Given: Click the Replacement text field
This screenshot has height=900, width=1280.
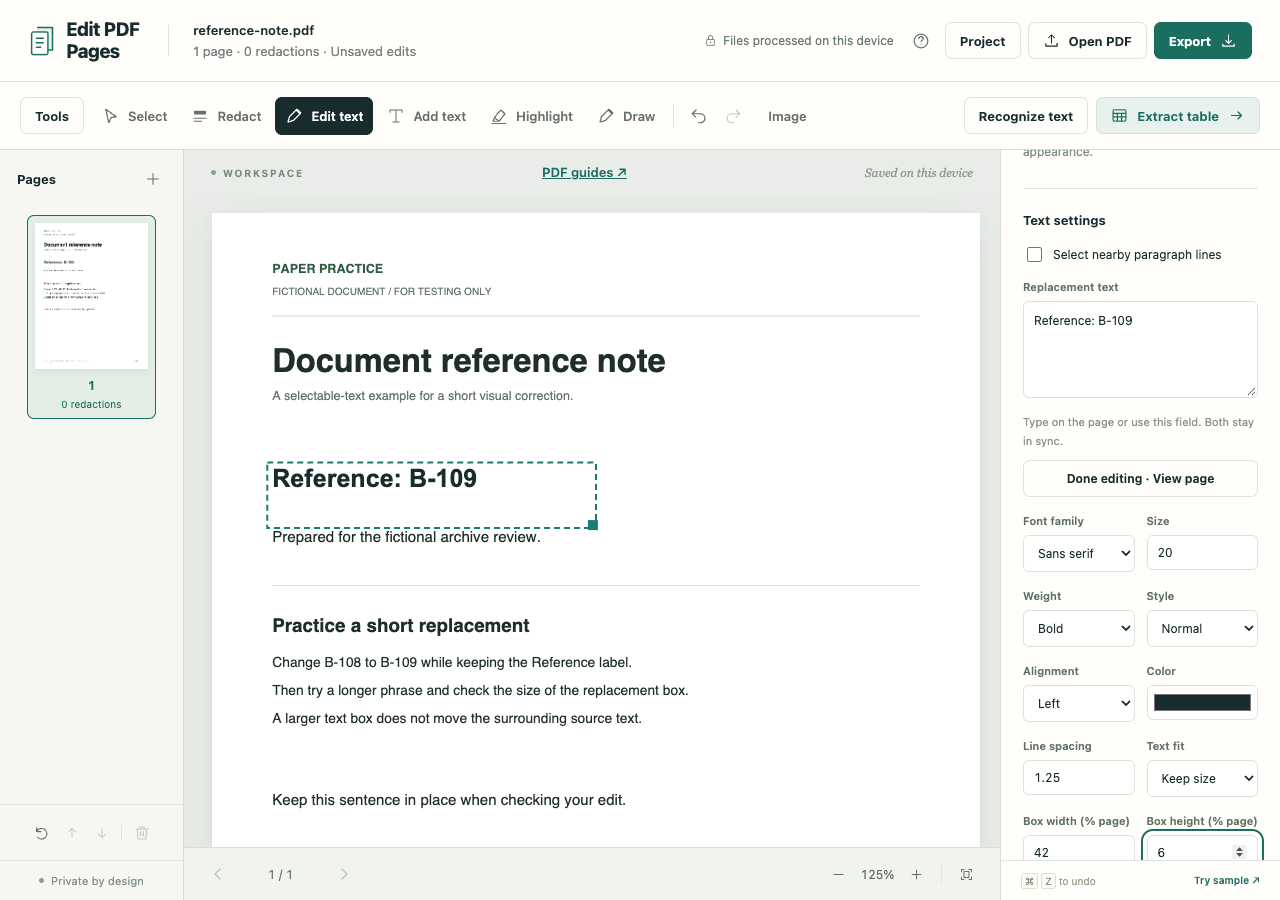Looking at the screenshot, I should [x=1140, y=349].
